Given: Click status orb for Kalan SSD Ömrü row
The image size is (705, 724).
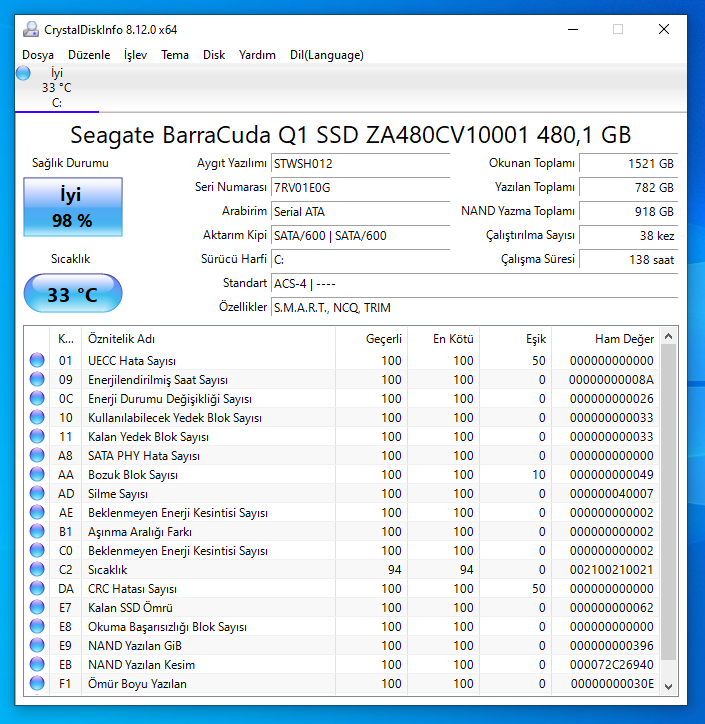Looking at the screenshot, I should tap(37, 607).
